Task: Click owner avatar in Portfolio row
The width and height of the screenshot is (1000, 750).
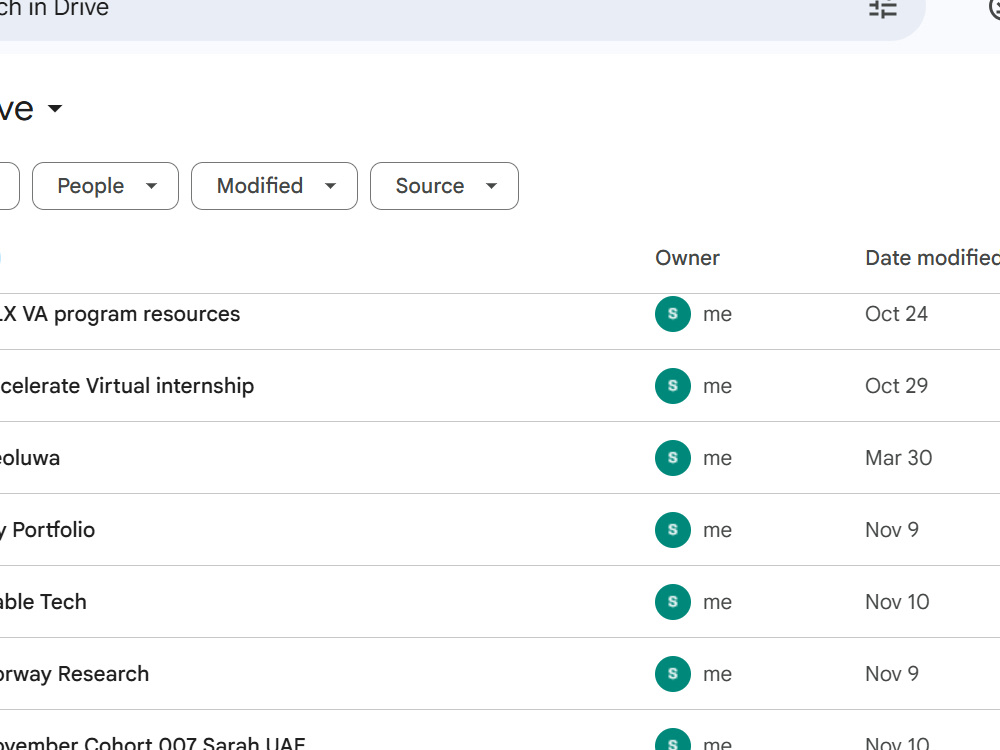Action: pyautogui.click(x=673, y=530)
